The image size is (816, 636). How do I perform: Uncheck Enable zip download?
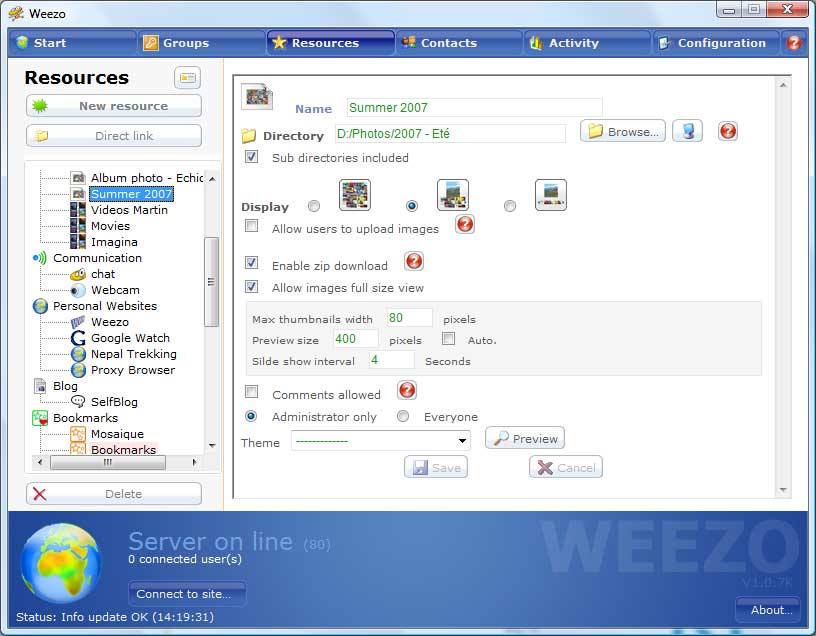pos(251,262)
